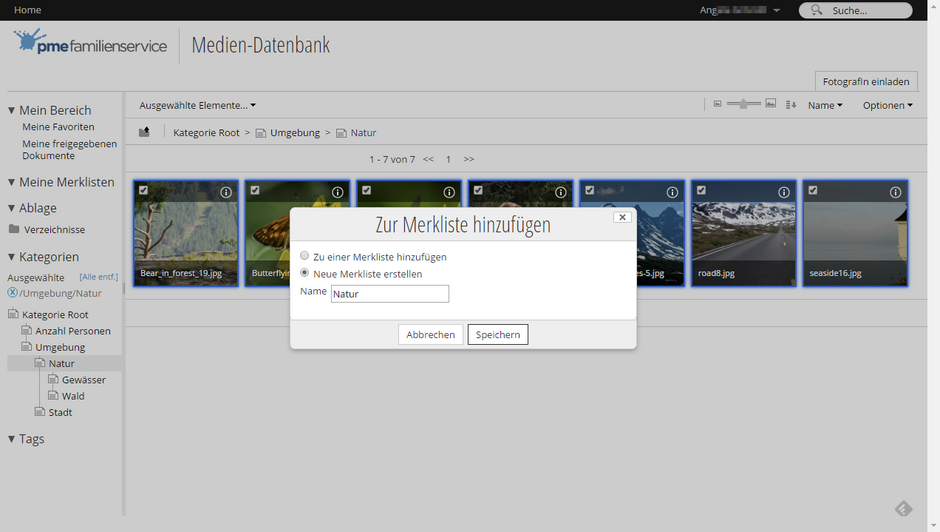
Task: Click the pme familienservice logo
Action: pos(90,42)
